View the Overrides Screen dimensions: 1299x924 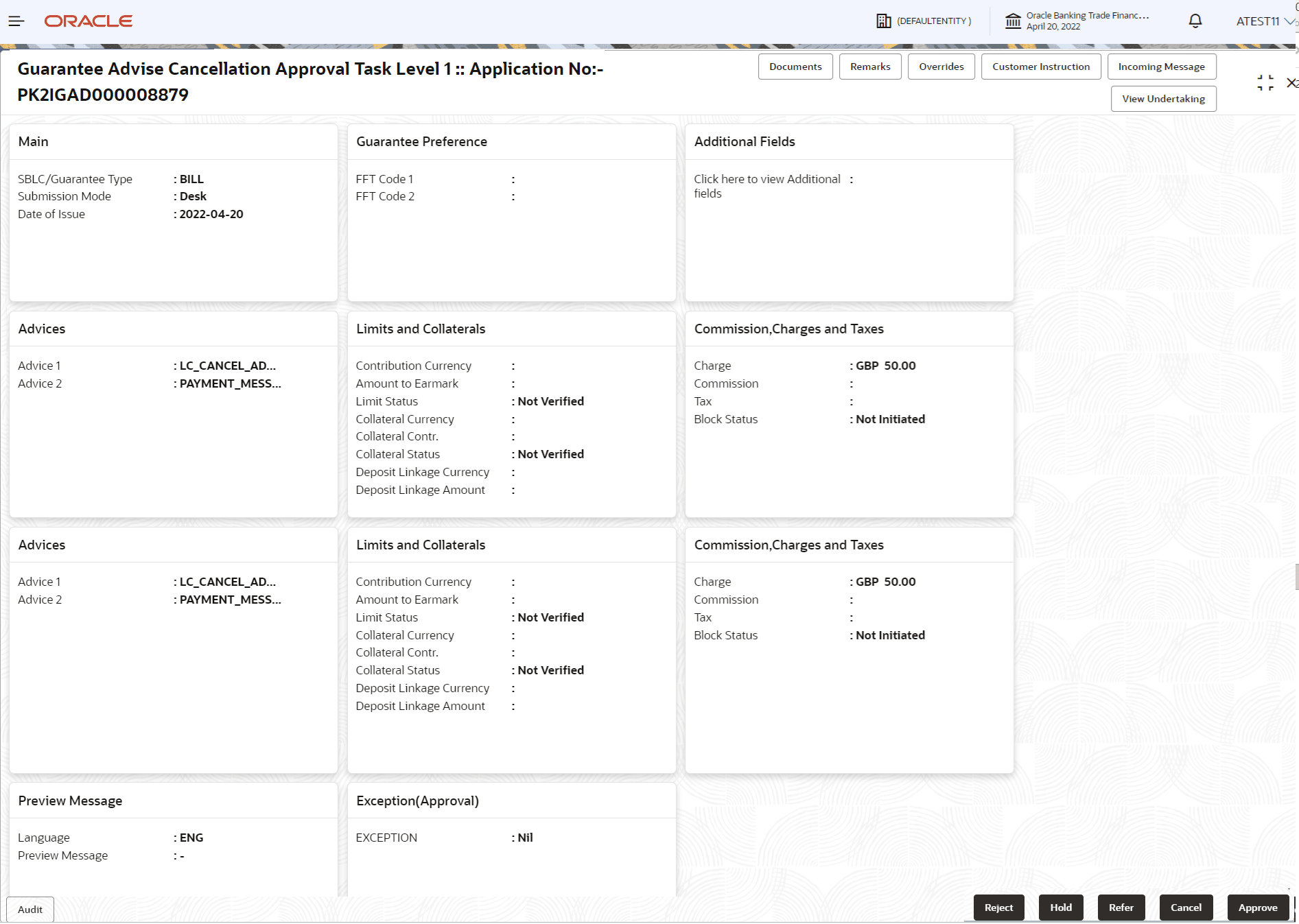point(941,67)
